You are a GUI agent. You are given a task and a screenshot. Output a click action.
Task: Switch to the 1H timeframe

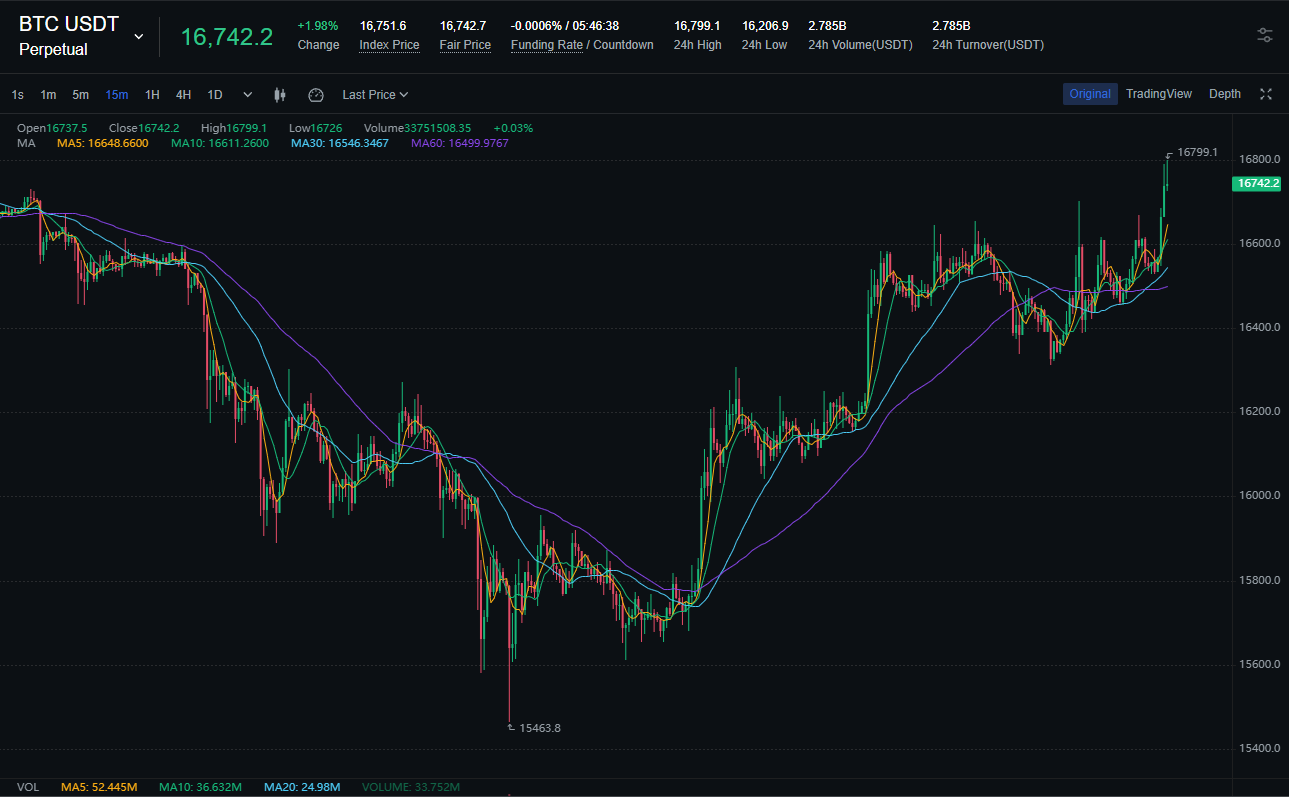pyautogui.click(x=152, y=95)
